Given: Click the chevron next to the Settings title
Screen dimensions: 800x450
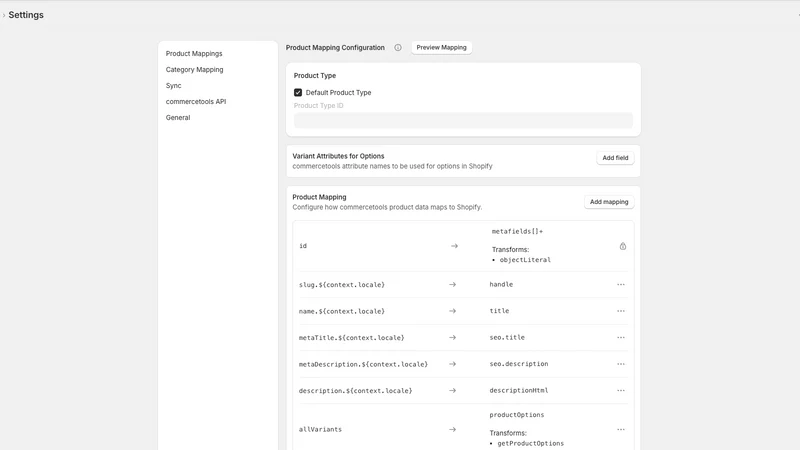Looking at the screenshot, I should (4, 15).
